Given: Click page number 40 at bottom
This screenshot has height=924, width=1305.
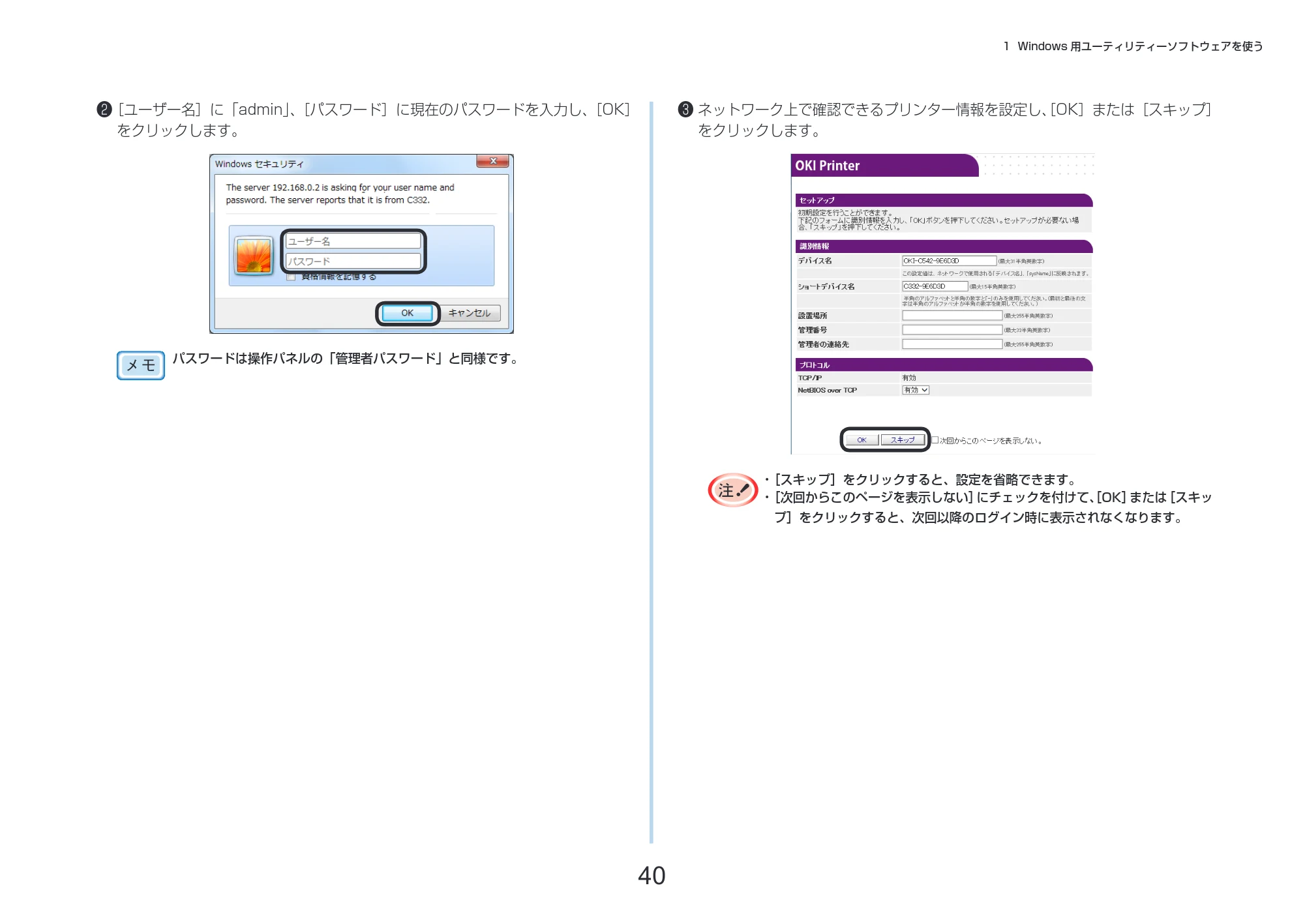Looking at the screenshot, I should [x=652, y=875].
